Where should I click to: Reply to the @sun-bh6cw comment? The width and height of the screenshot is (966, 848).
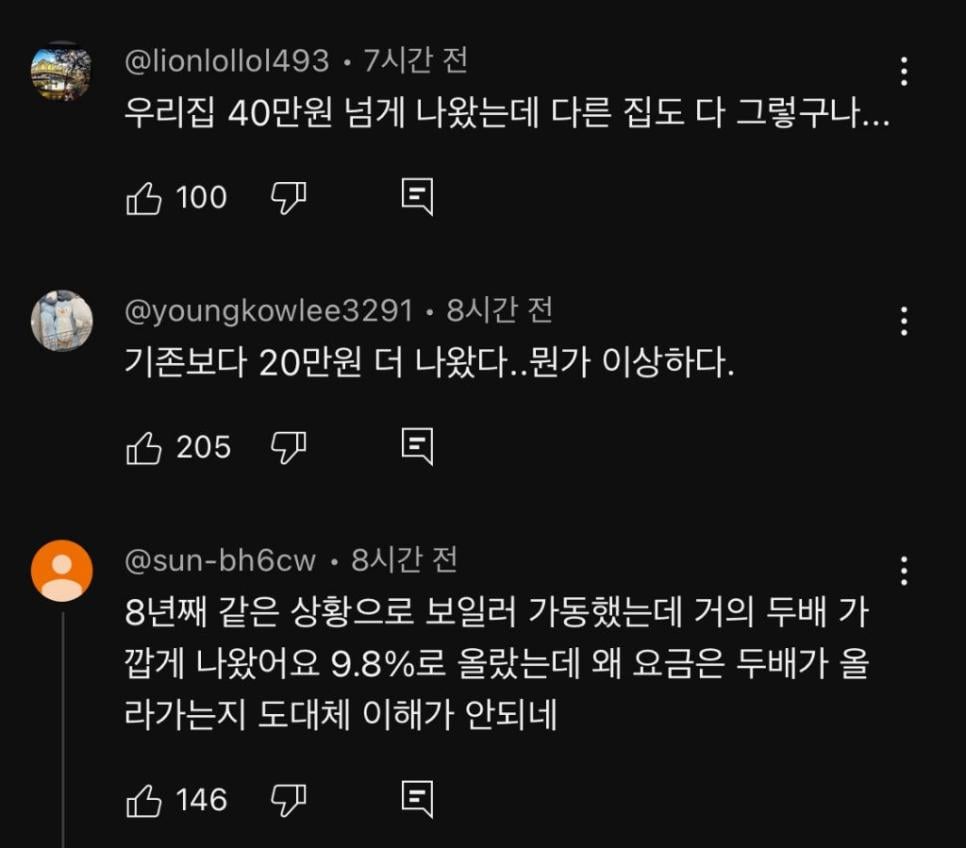tap(417, 799)
